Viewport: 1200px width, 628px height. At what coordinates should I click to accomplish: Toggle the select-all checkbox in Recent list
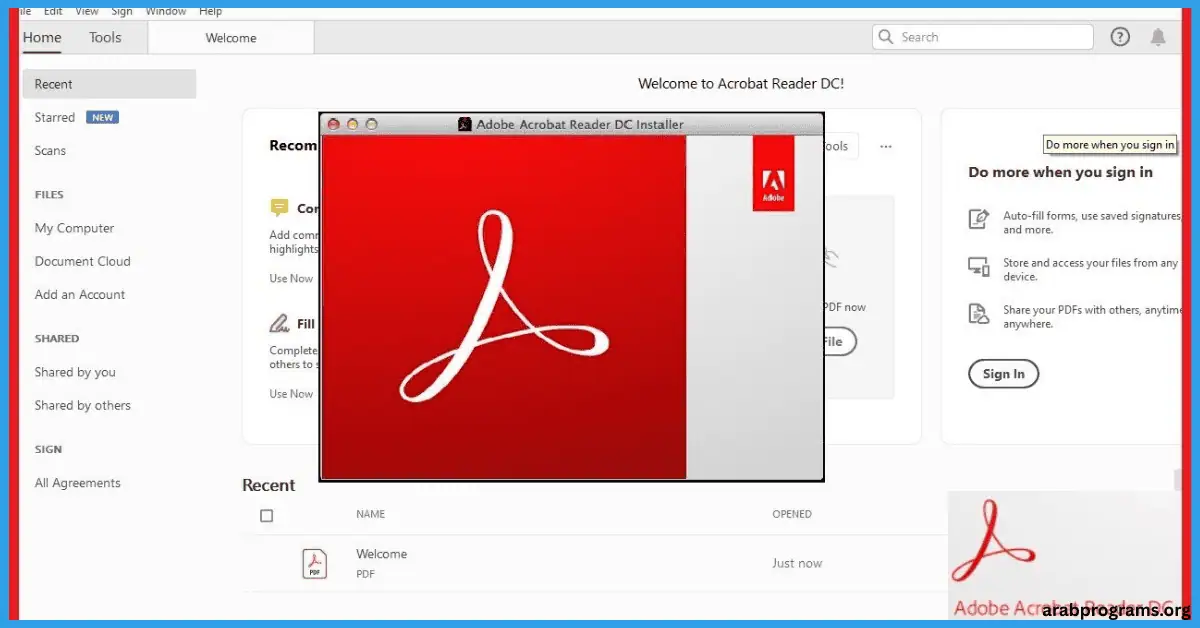pyautogui.click(x=266, y=516)
